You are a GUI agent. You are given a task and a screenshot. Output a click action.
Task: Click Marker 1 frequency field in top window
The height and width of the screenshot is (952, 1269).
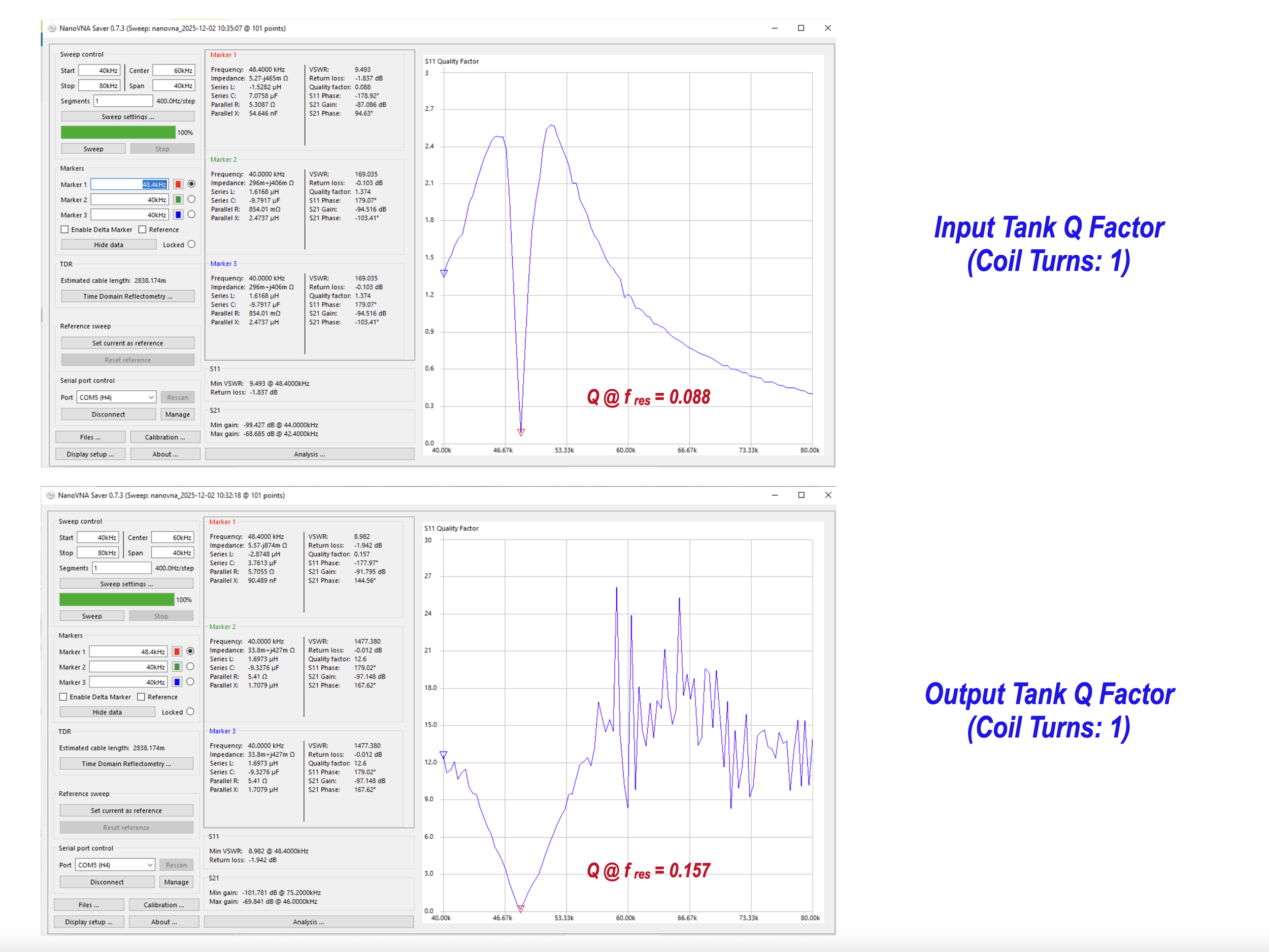pos(129,184)
